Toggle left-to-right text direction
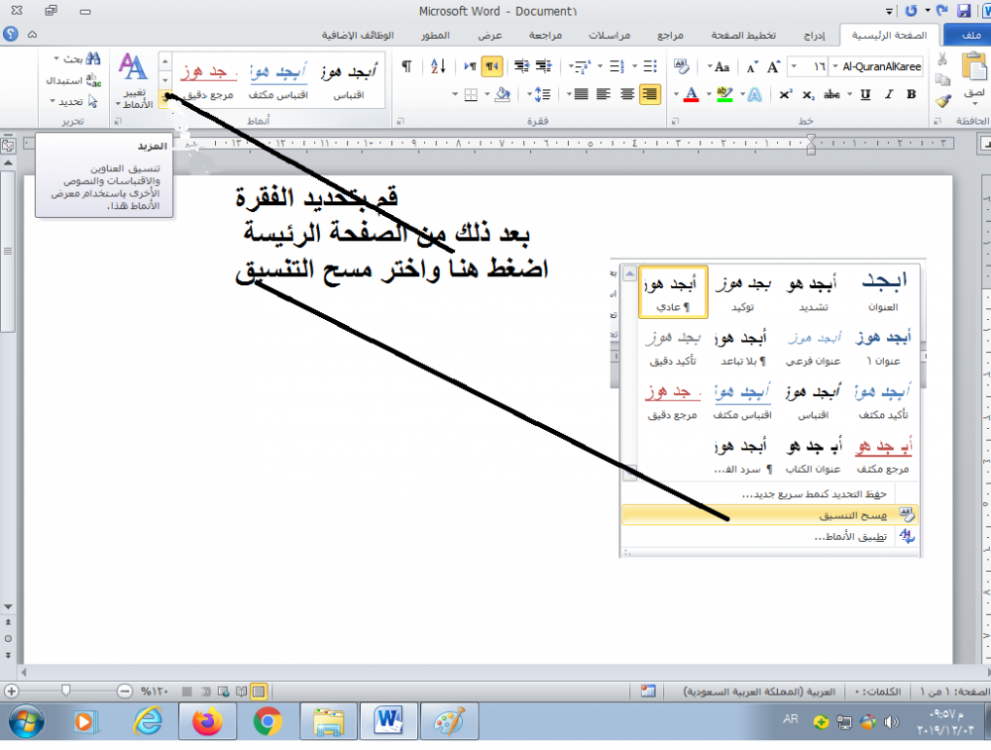Viewport: 991px width, 750px height. click(x=470, y=66)
